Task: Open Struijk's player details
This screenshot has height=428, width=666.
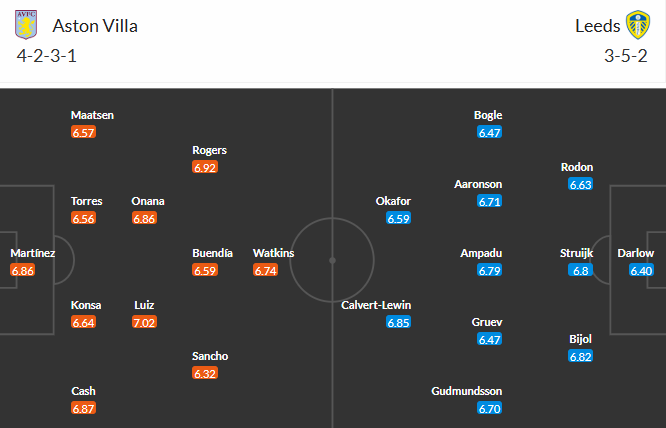Action: pyautogui.click(x=577, y=253)
